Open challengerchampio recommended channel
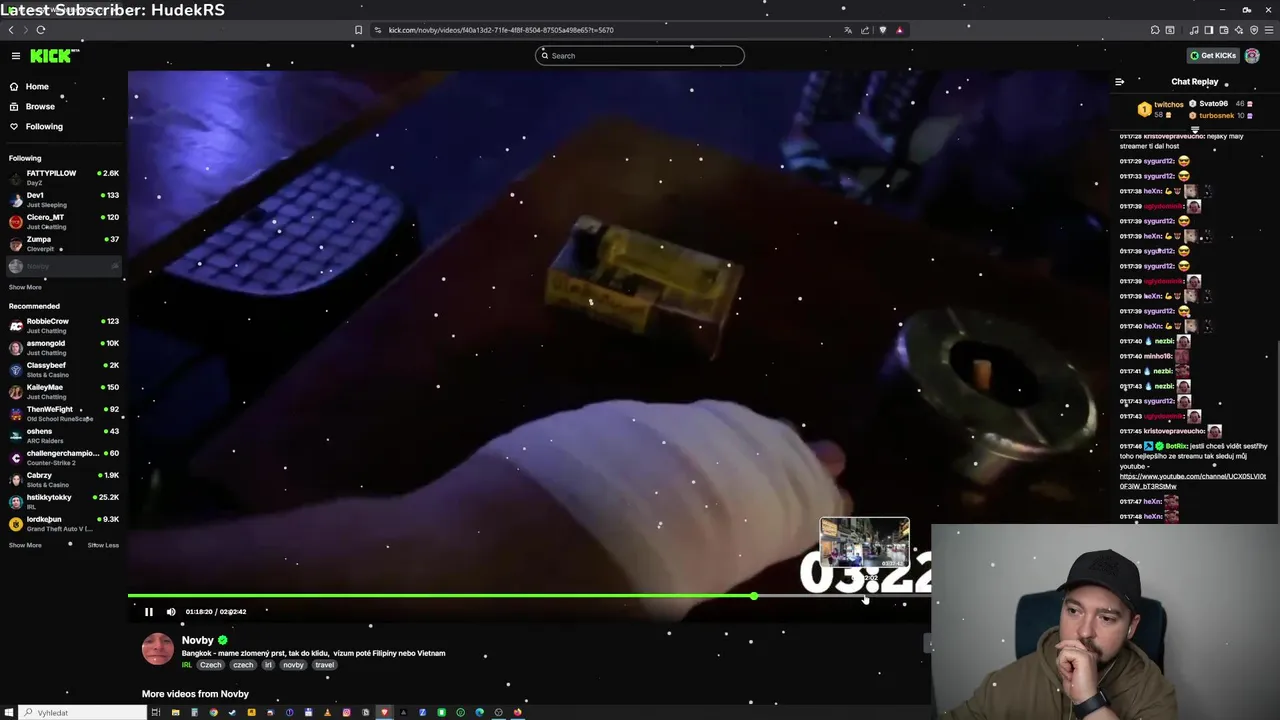Image resolution: width=1280 pixels, height=720 pixels. click(64, 458)
